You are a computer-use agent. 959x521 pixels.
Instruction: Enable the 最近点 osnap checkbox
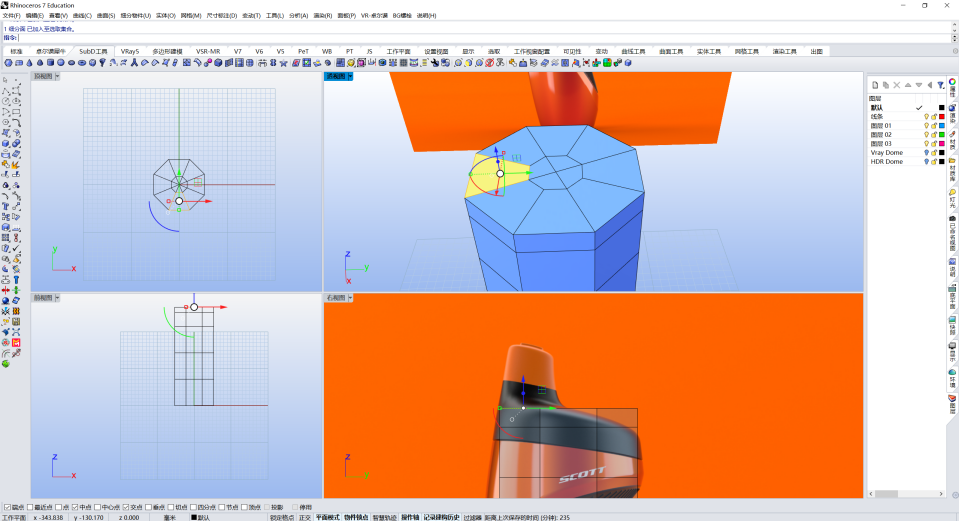pyautogui.click(x=30, y=507)
